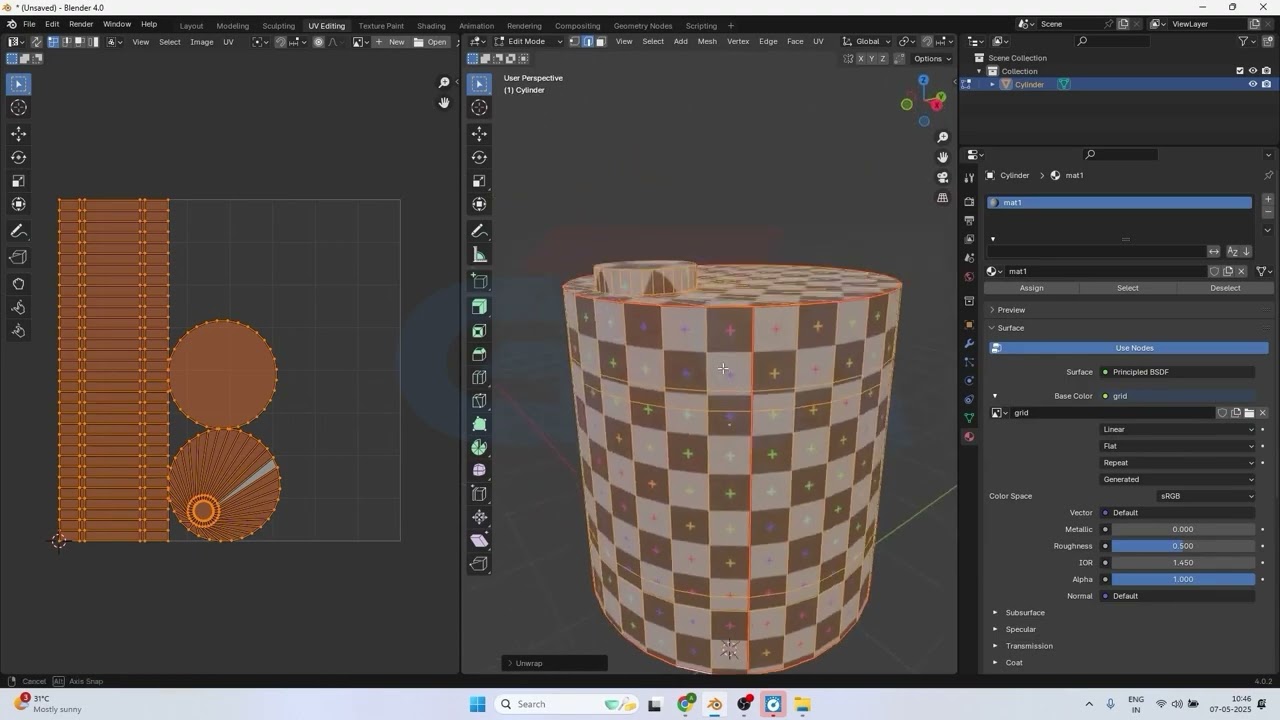Switch to Modeling workspace tab
Image resolution: width=1280 pixels, height=720 pixels.
[x=233, y=26]
